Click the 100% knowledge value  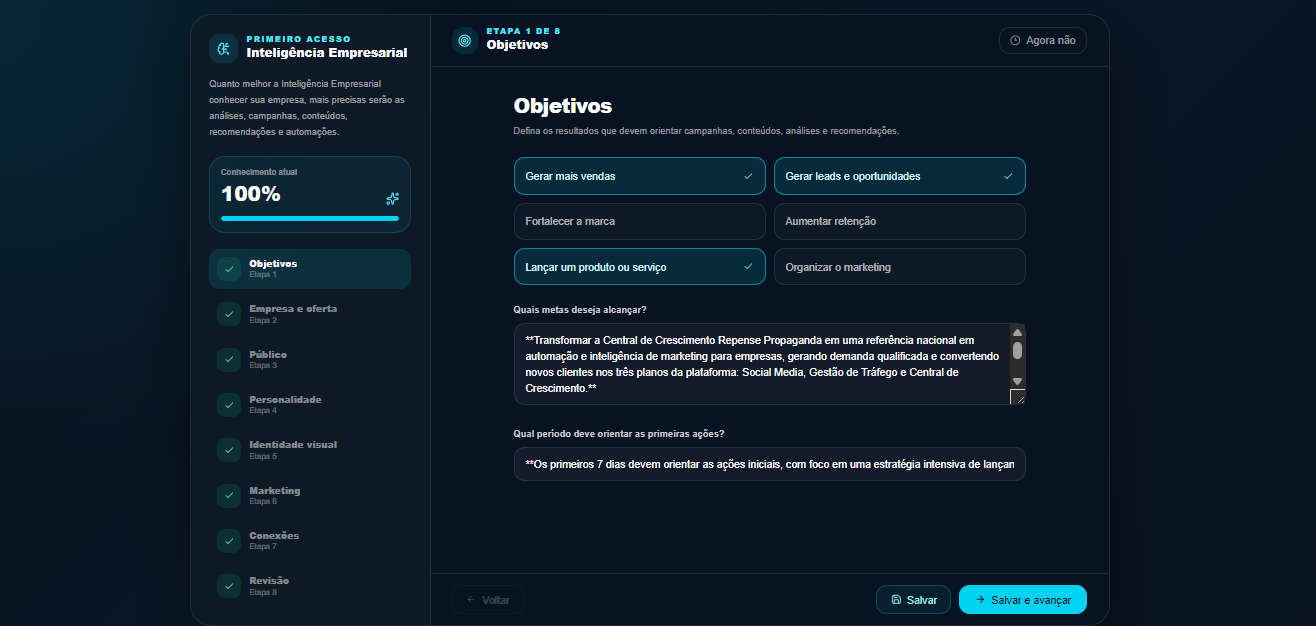click(251, 194)
